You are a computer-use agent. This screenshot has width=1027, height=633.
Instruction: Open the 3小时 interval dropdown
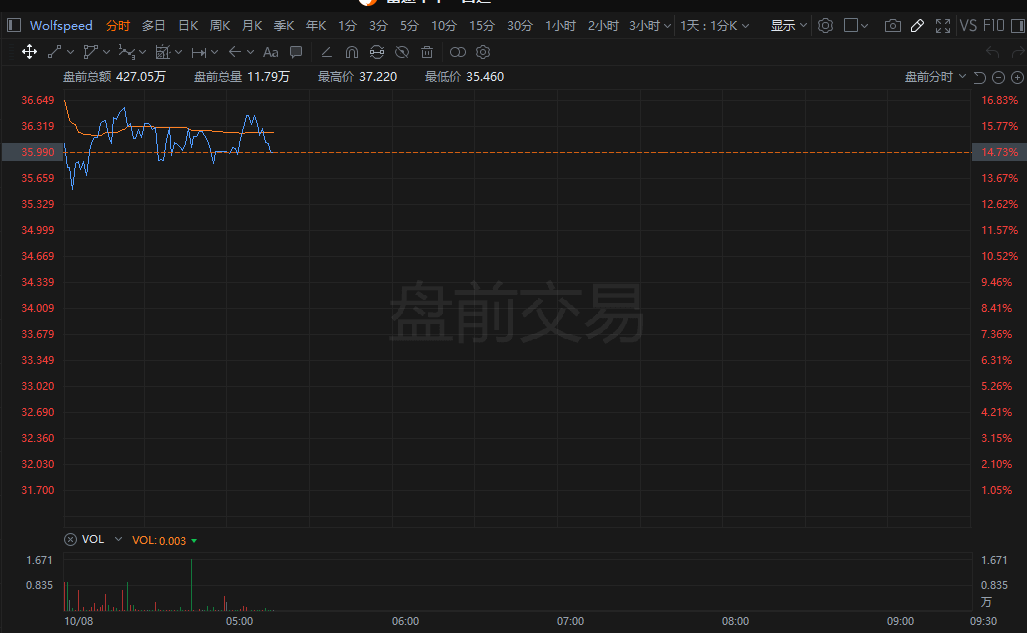(x=650, y=26)
